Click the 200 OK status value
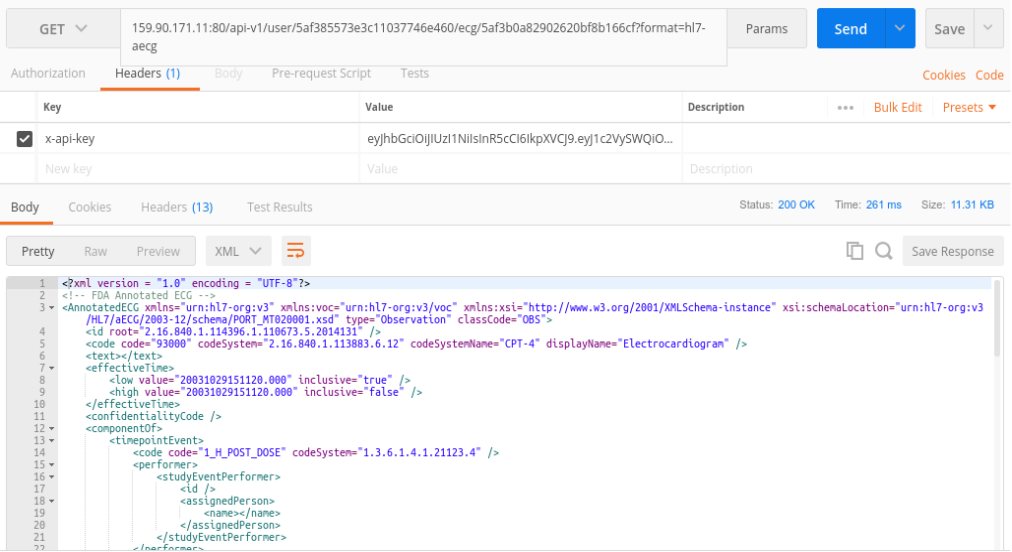The height and width of the screenshot is (552, 1012). click(796, 205)
